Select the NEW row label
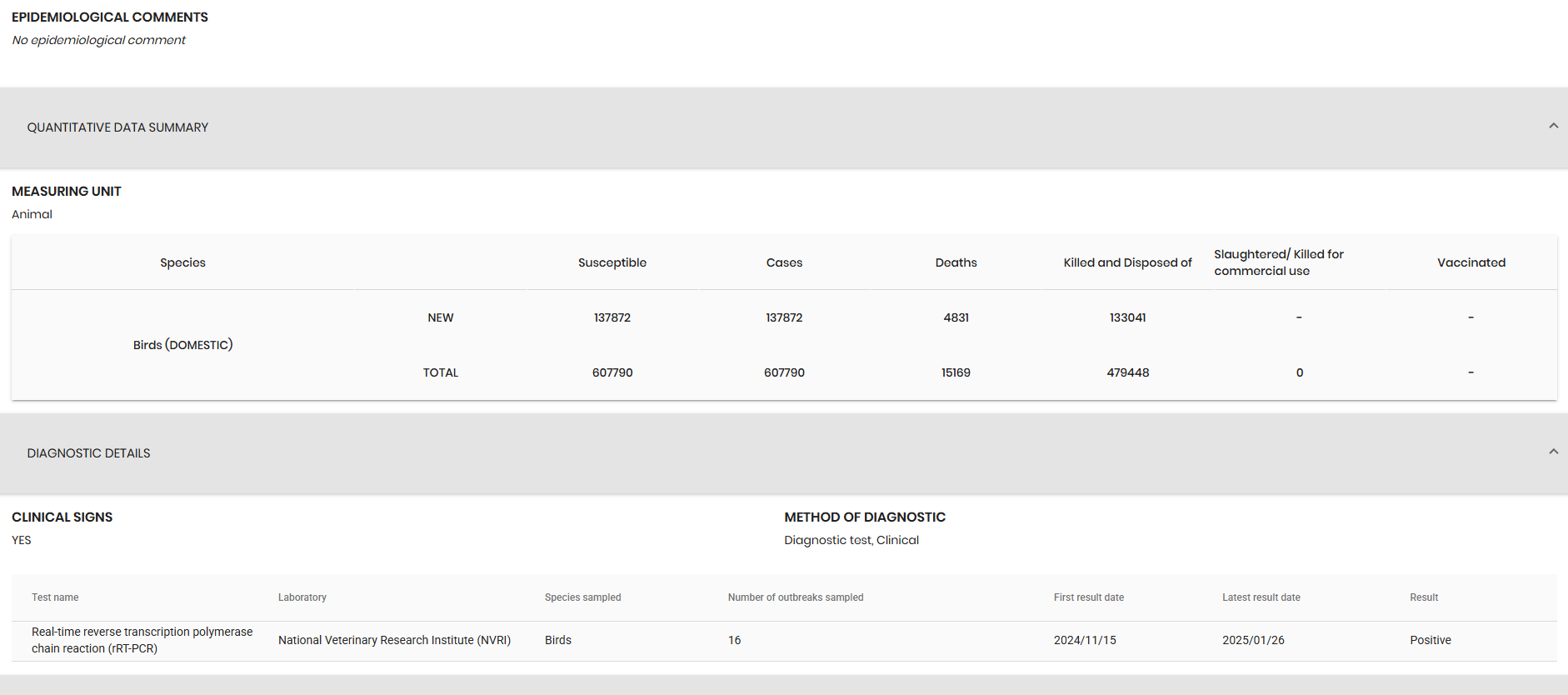Image resolution: width=1568 pixels, height=695 pixels. [x=440, y=317]
